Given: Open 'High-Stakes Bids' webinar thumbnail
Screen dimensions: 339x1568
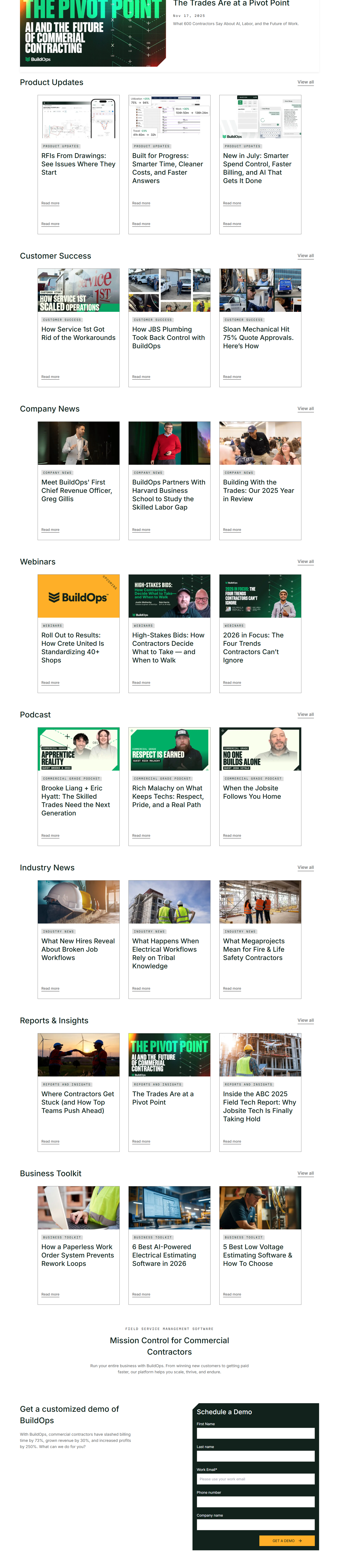Looking at the screenshot, I should pos(169,596).
